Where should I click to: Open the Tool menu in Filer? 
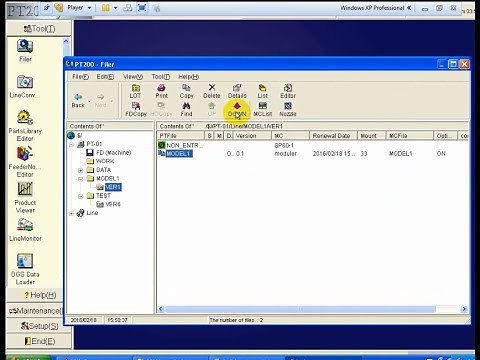(x=161, y=77)
